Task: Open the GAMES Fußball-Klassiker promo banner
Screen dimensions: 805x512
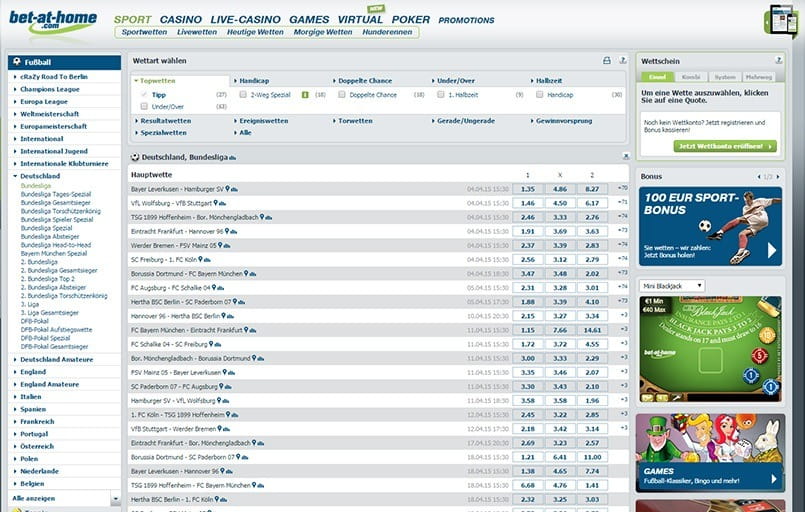Action: (710, 452)
